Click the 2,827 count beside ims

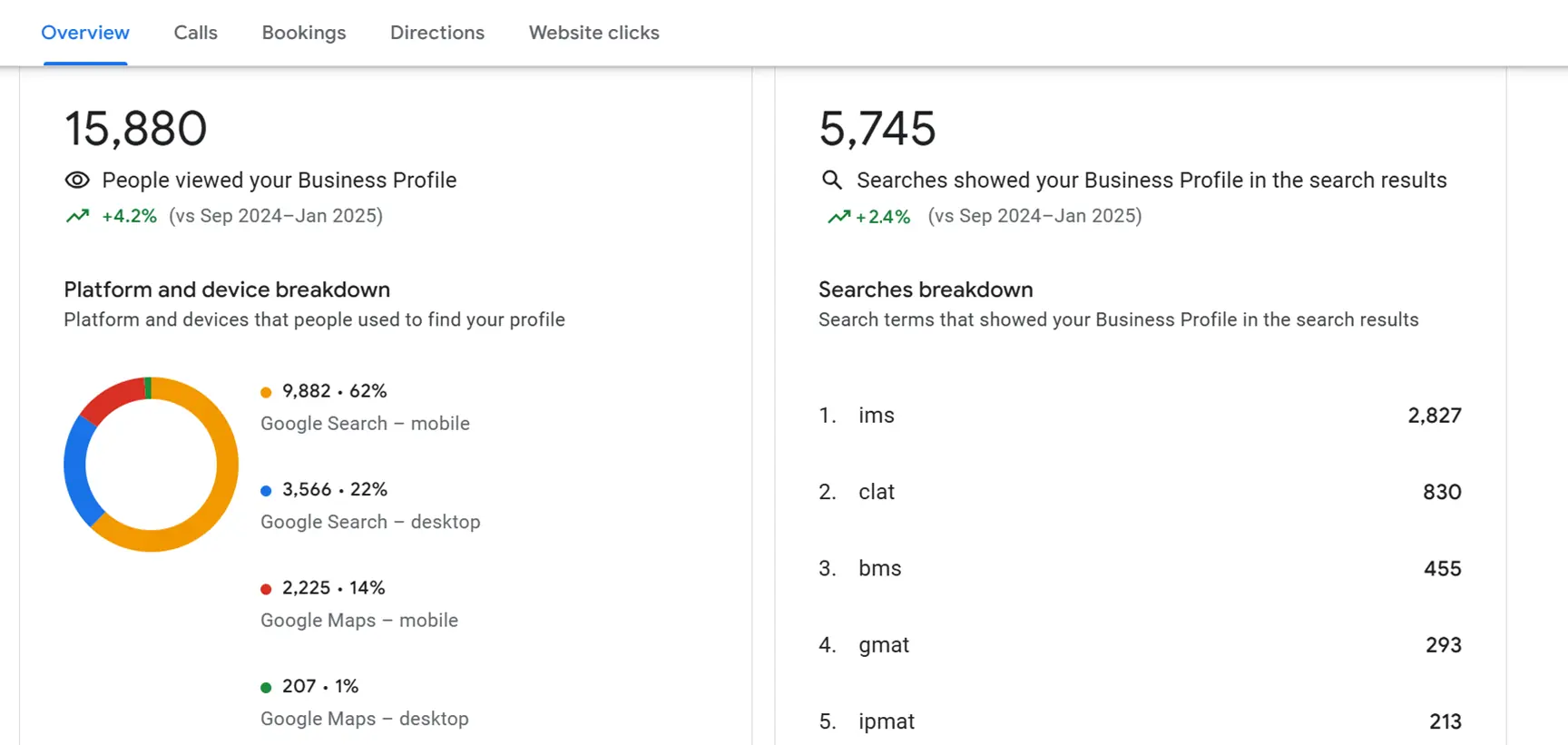(1435, 416)
